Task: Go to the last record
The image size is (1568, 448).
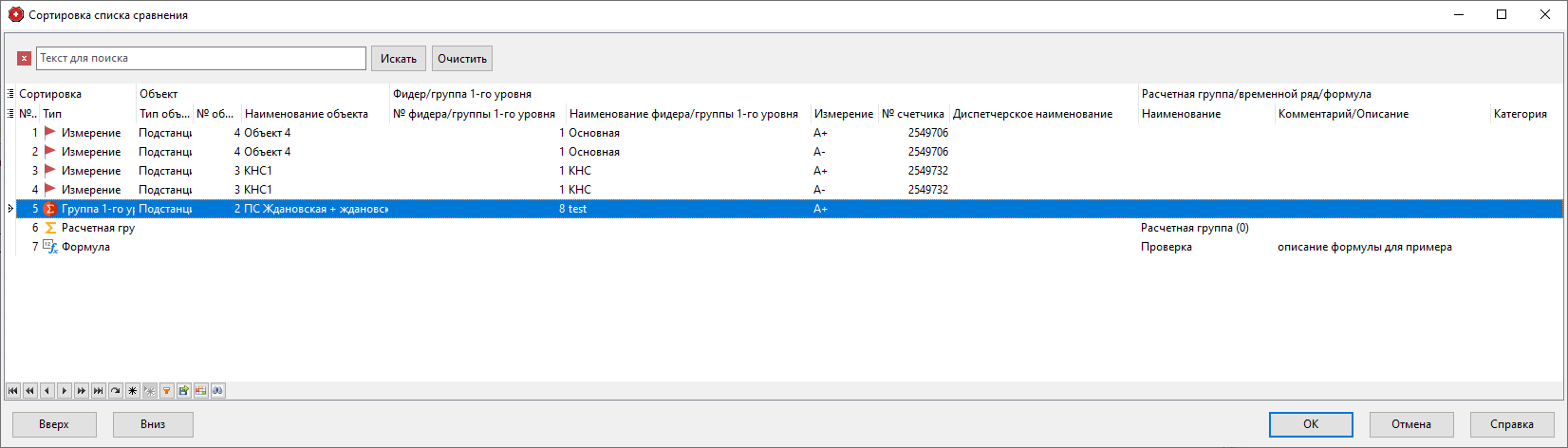Action: (98, 390)
